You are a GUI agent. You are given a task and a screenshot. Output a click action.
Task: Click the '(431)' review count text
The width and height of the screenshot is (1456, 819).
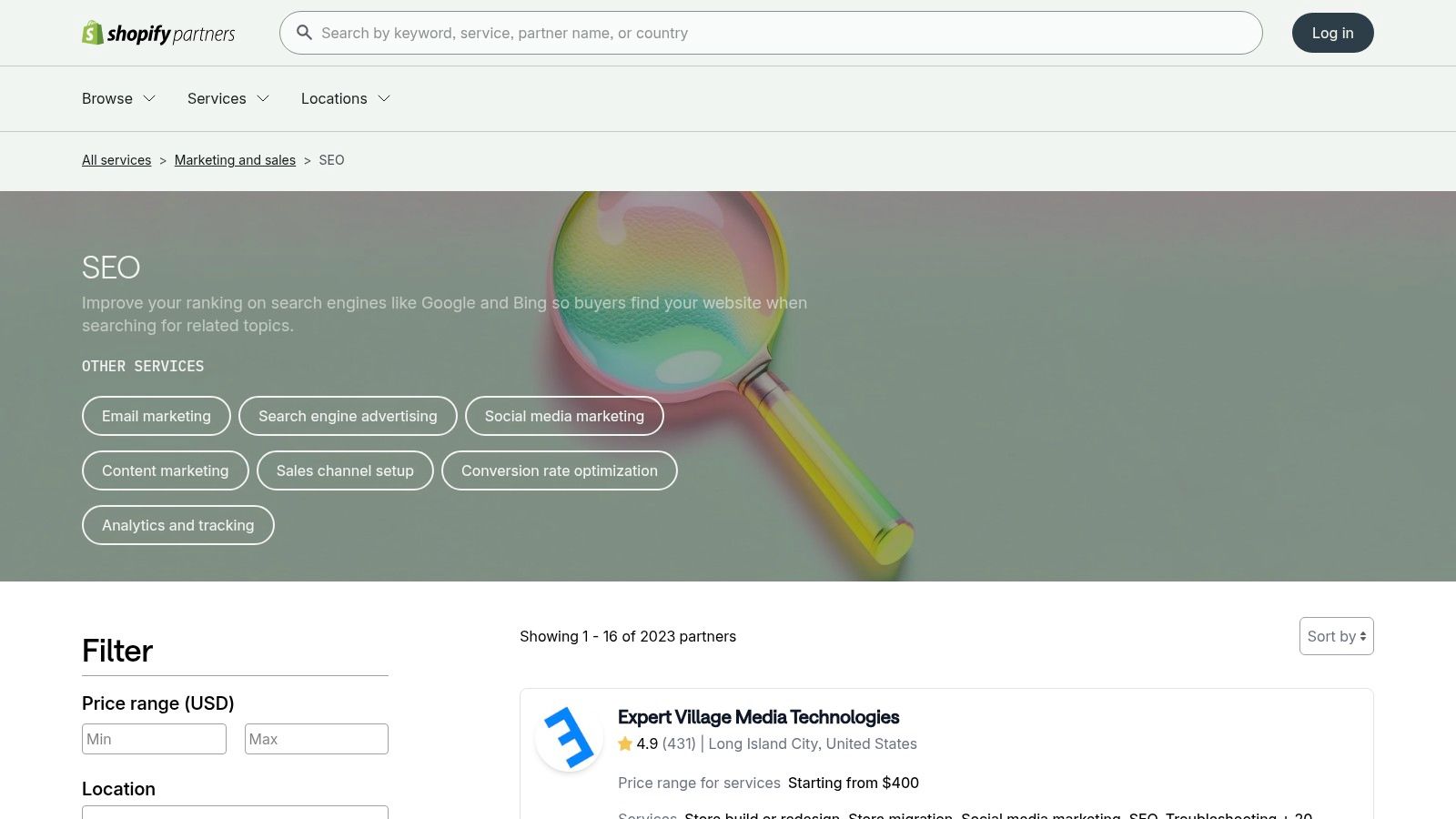(679, 743)
